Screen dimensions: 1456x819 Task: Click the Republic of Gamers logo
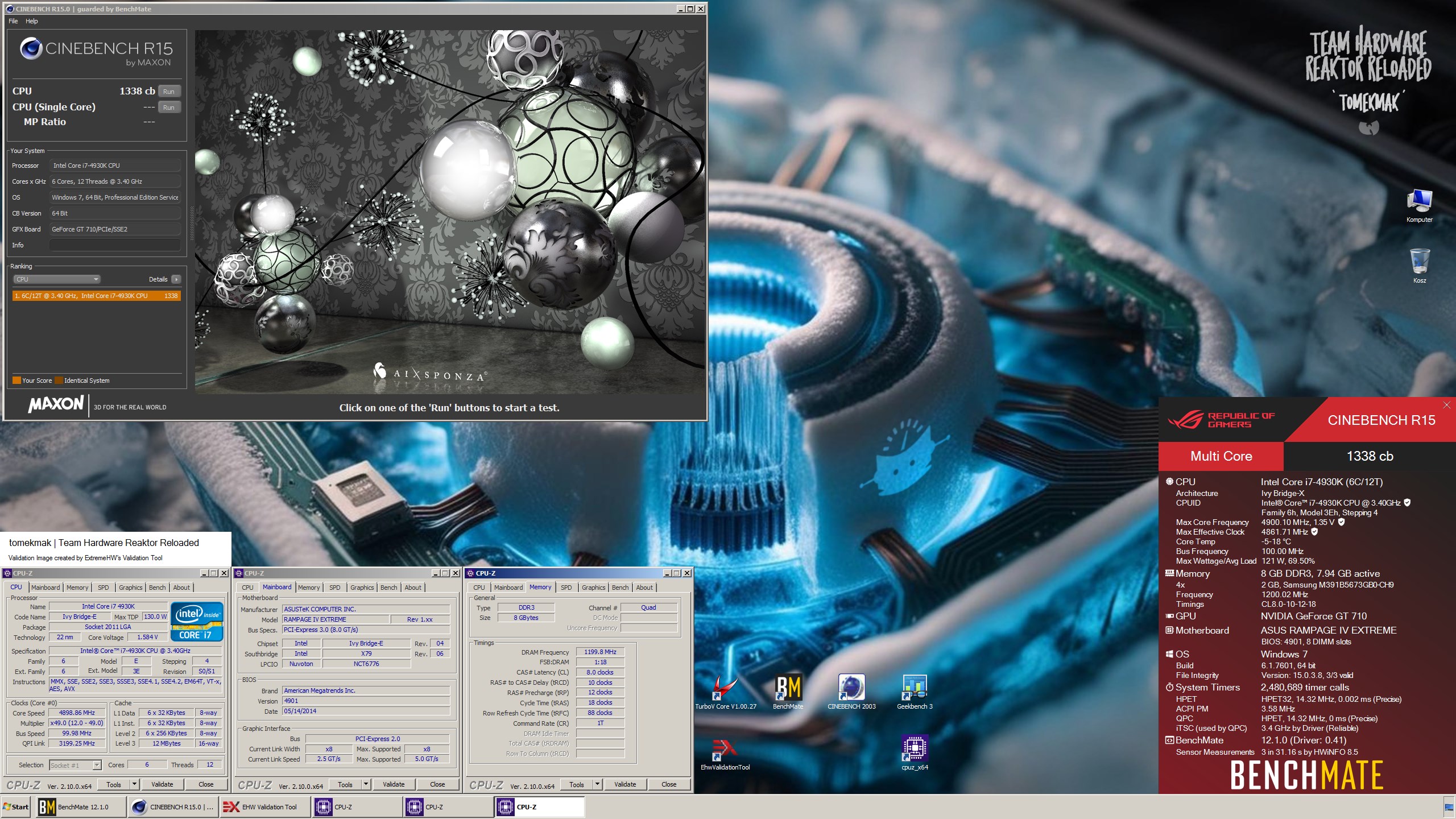(1221, 420)
